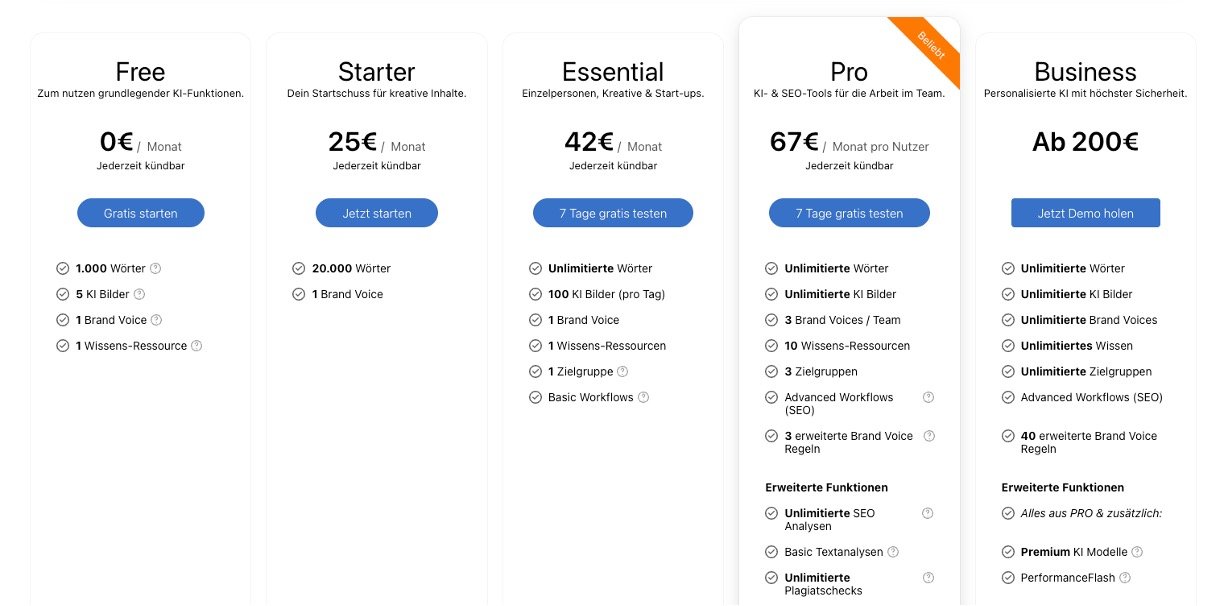The width and height of the screenshot is (1224, 606).
Task: Click help icon next to 1.000 Wörter
Action: [x=155, y=268]
